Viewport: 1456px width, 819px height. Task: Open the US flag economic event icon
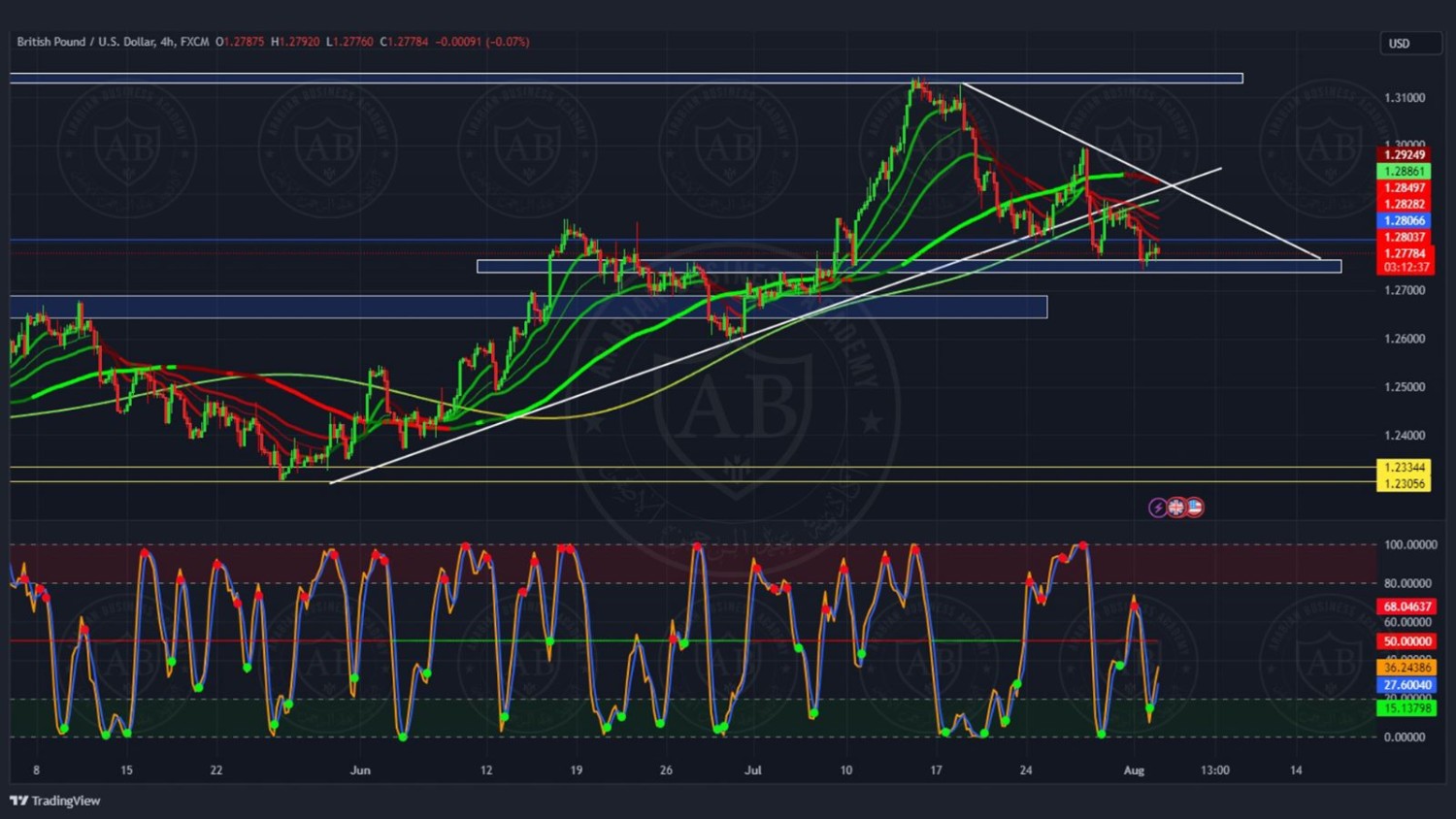[x=1194, y=508]
